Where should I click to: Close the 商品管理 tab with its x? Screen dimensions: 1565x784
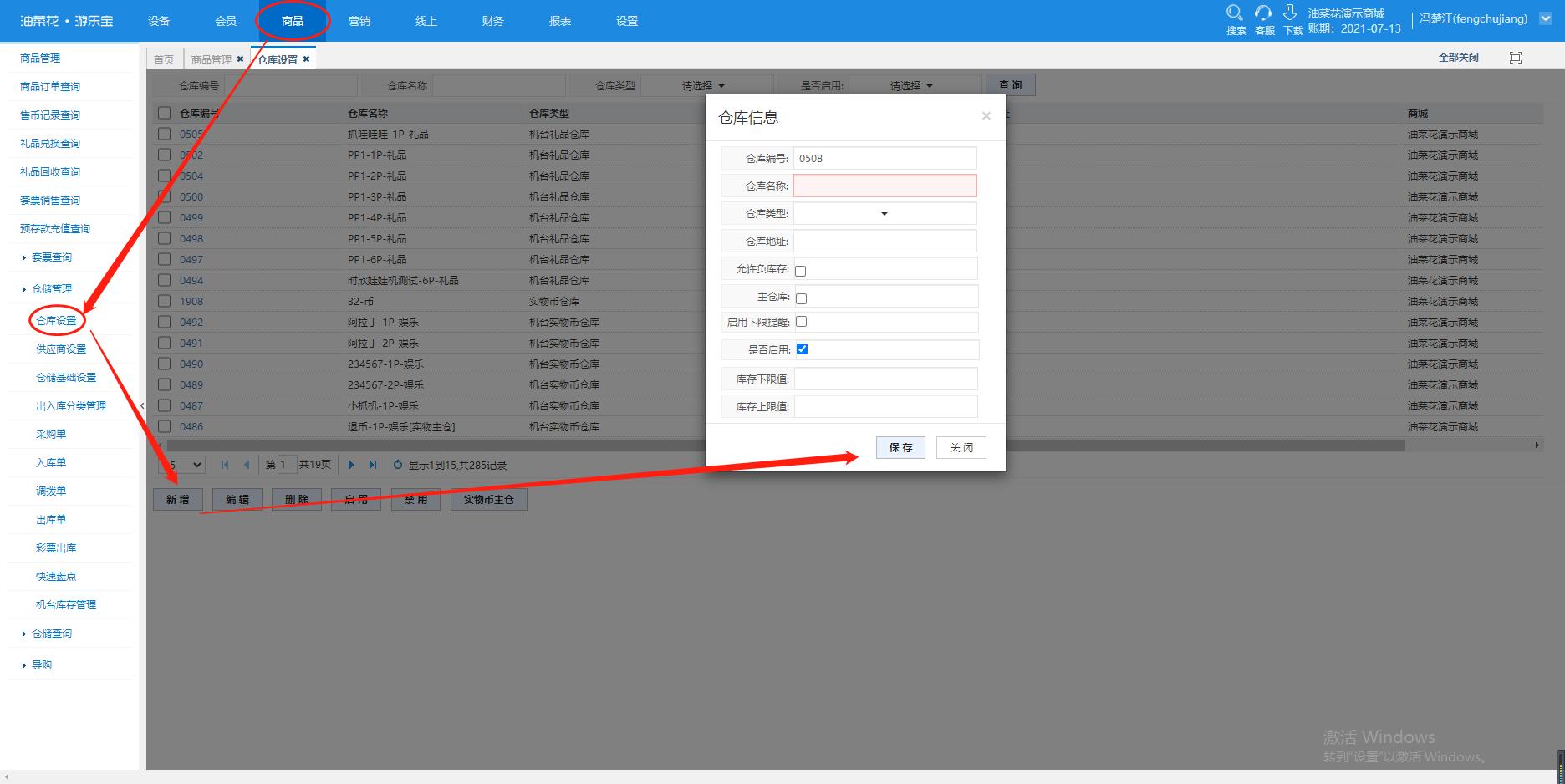tap(241, 59)
